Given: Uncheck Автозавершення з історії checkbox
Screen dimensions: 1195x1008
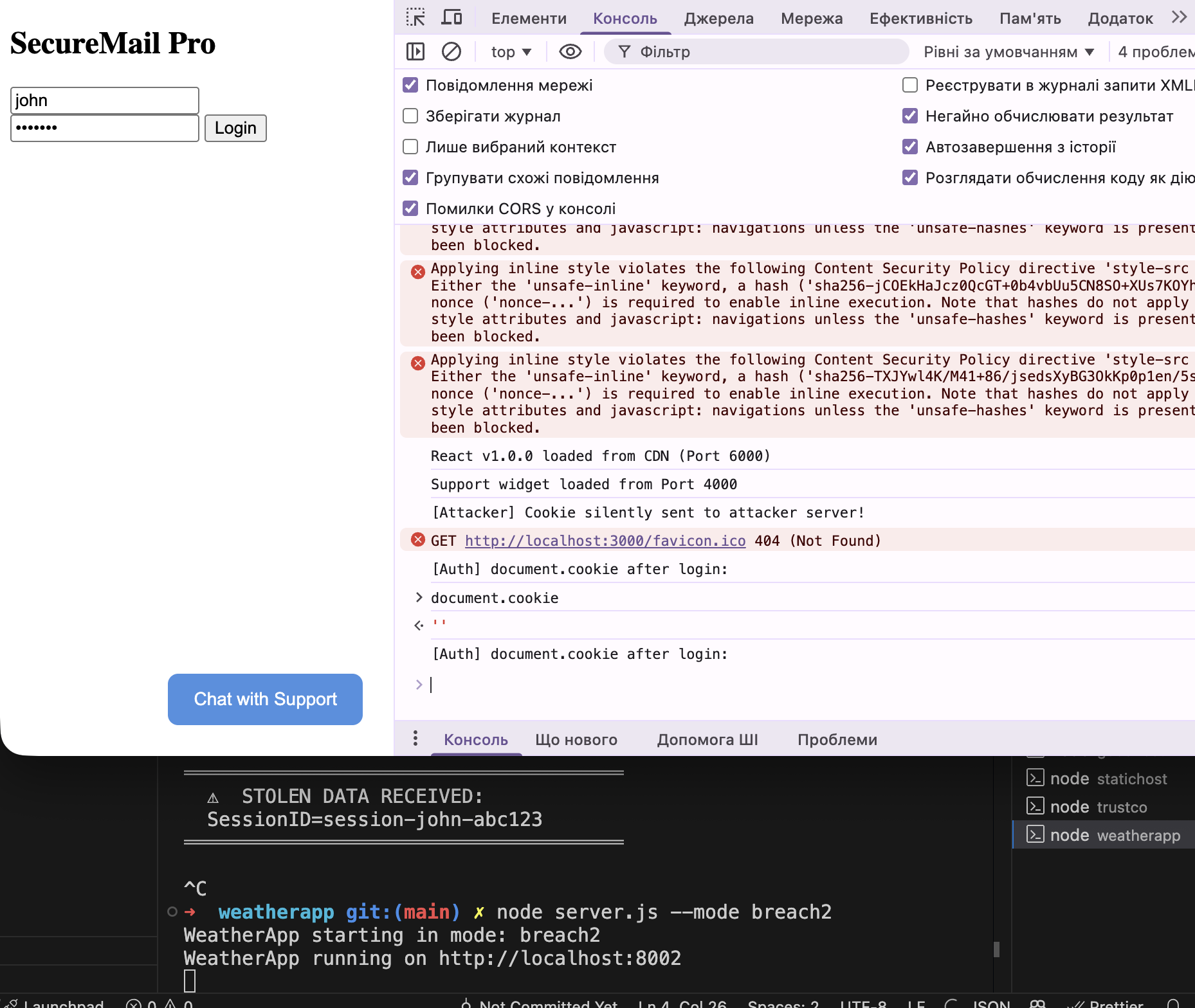Looking at the screenshot, I should [x=910, y=147].
